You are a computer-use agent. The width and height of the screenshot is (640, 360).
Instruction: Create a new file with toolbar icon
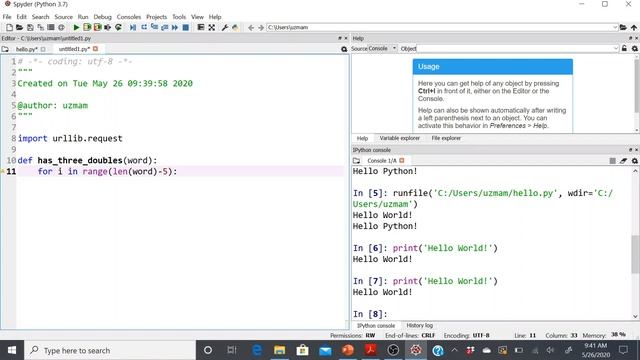9,27
